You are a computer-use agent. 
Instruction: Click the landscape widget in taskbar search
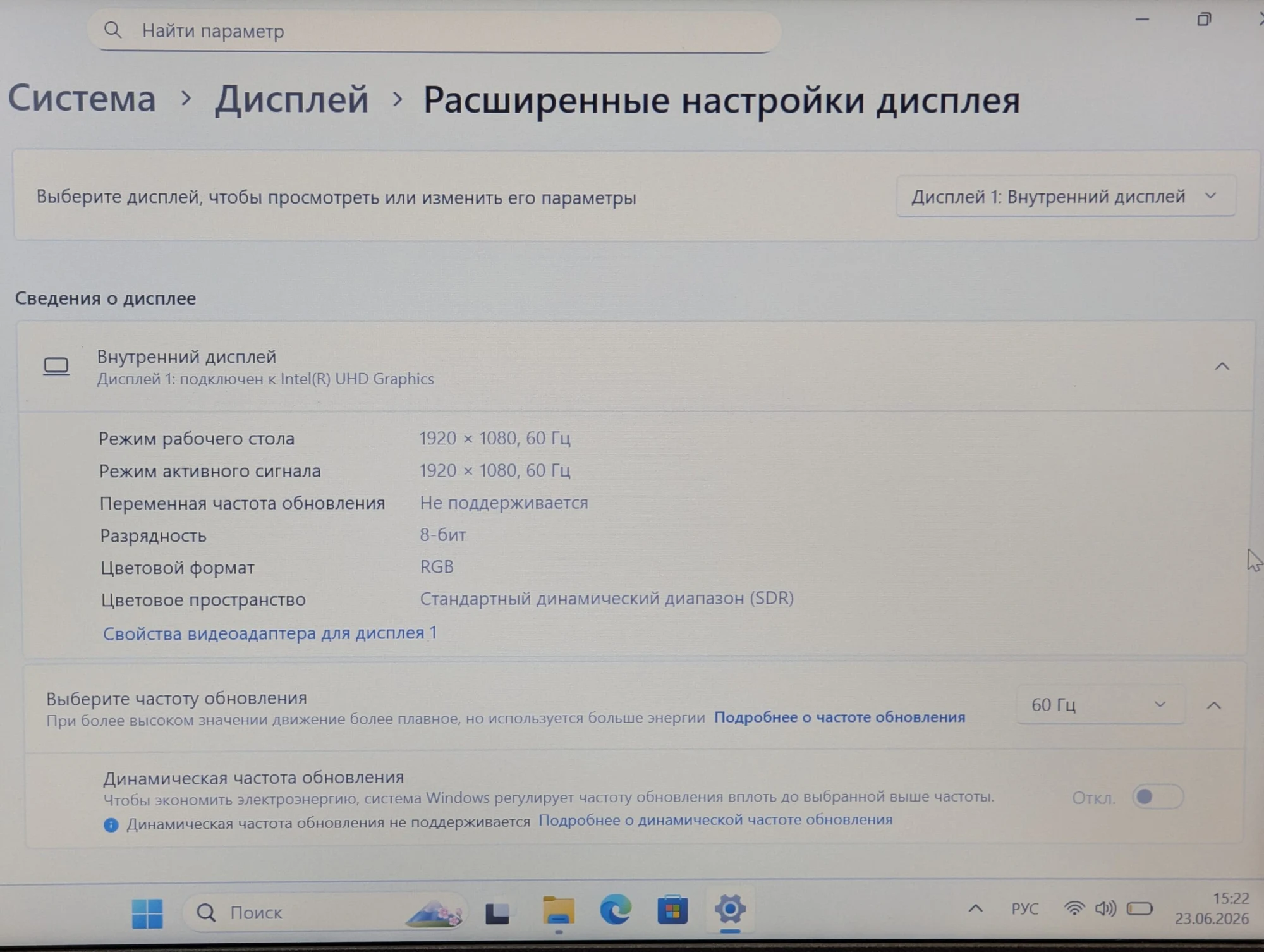click(x=434, y=913)
